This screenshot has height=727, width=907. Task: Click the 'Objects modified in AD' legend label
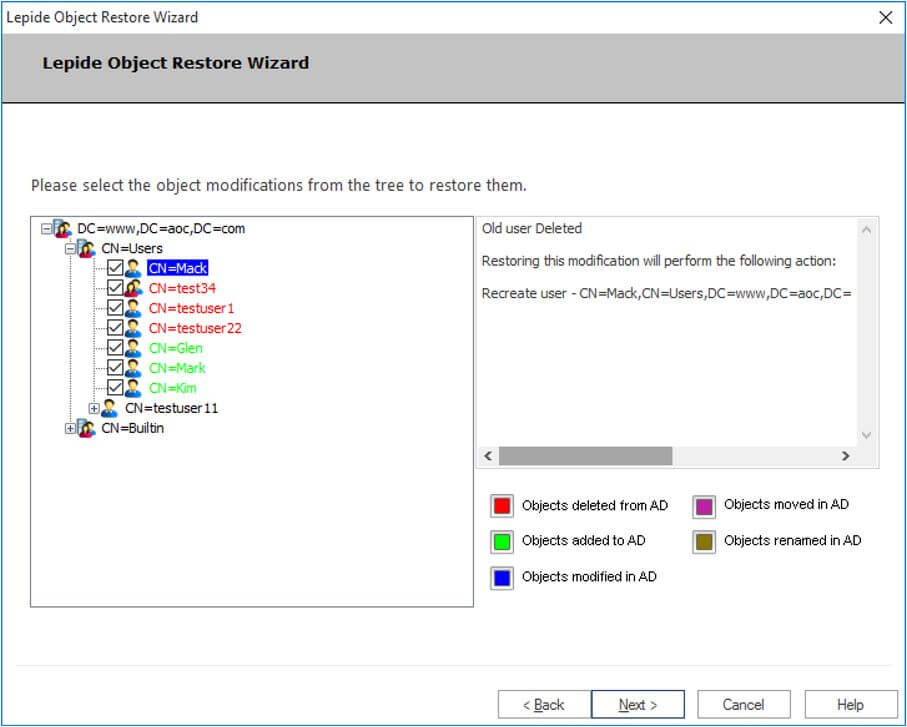[x=589, y=577]
